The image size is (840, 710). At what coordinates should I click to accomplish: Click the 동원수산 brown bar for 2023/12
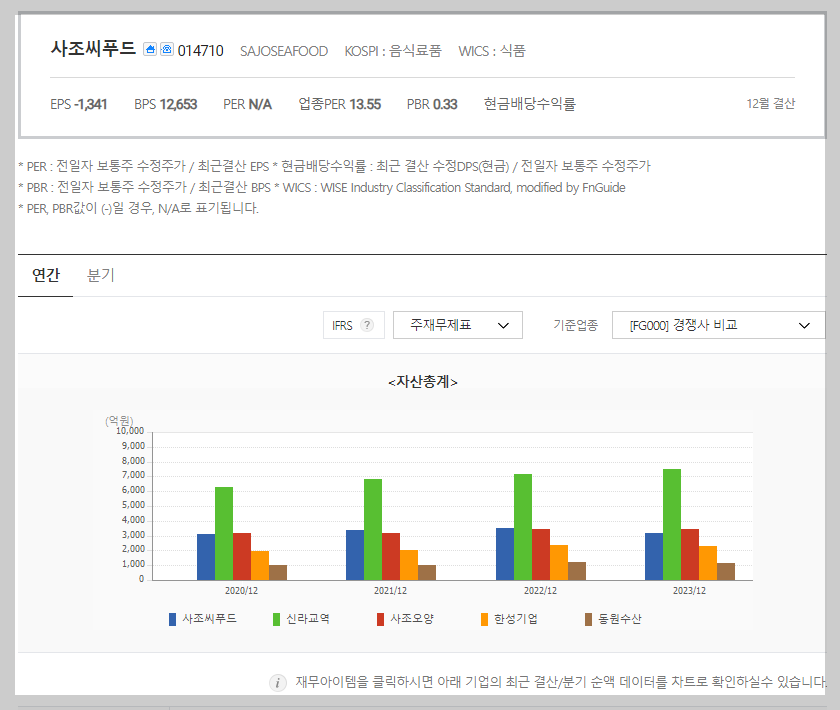tap(726, 571)
